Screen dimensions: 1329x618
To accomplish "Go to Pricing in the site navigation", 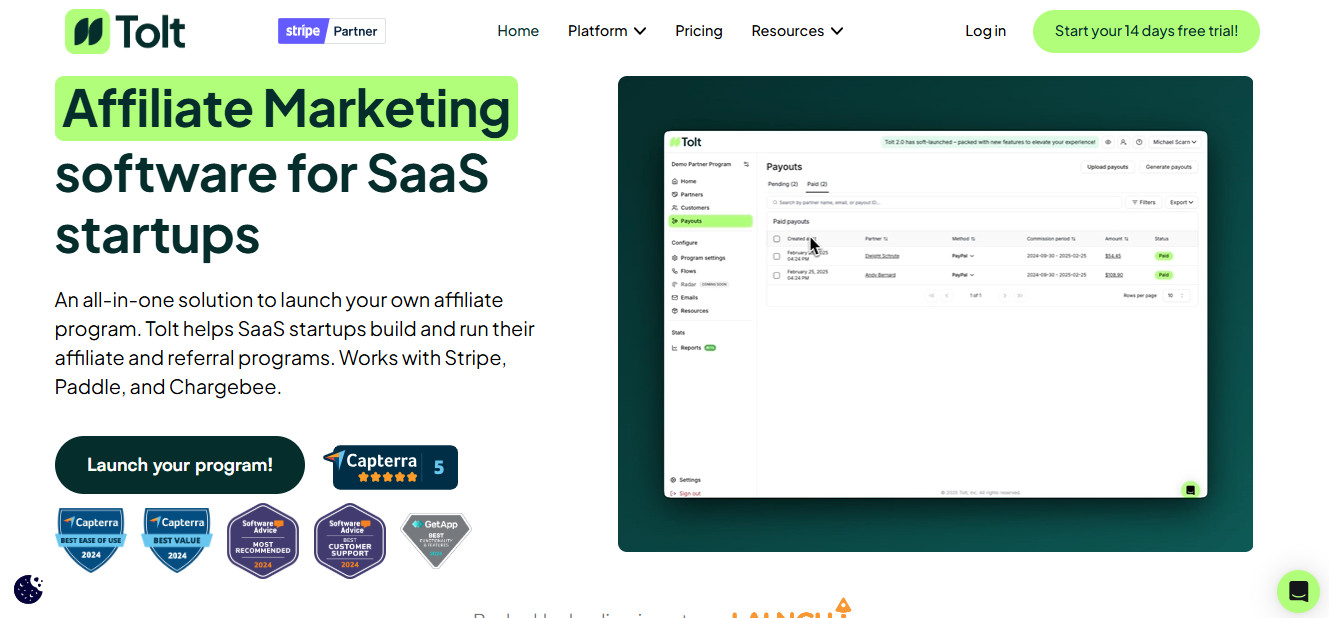I will tap(699, 31).
